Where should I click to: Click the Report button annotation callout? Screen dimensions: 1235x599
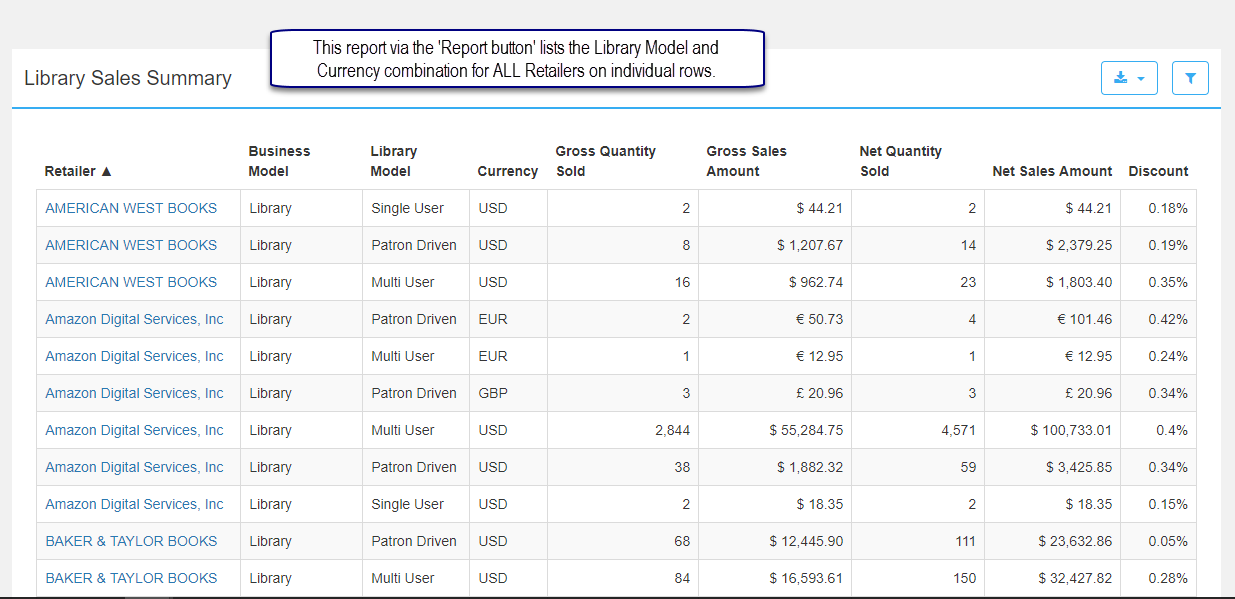(517, 59)
